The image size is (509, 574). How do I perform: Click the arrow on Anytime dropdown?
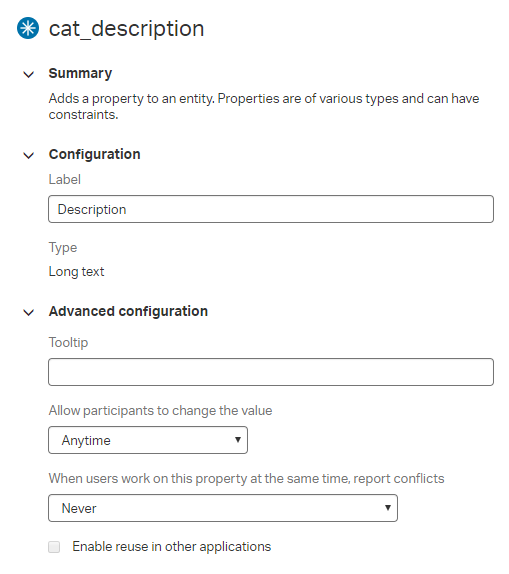click(x=238, y=440)
